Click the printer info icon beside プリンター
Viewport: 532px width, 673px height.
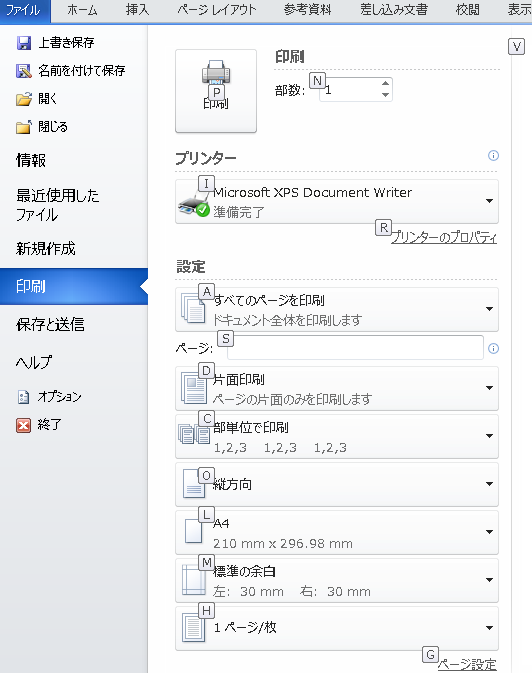[x=493, y=155]
